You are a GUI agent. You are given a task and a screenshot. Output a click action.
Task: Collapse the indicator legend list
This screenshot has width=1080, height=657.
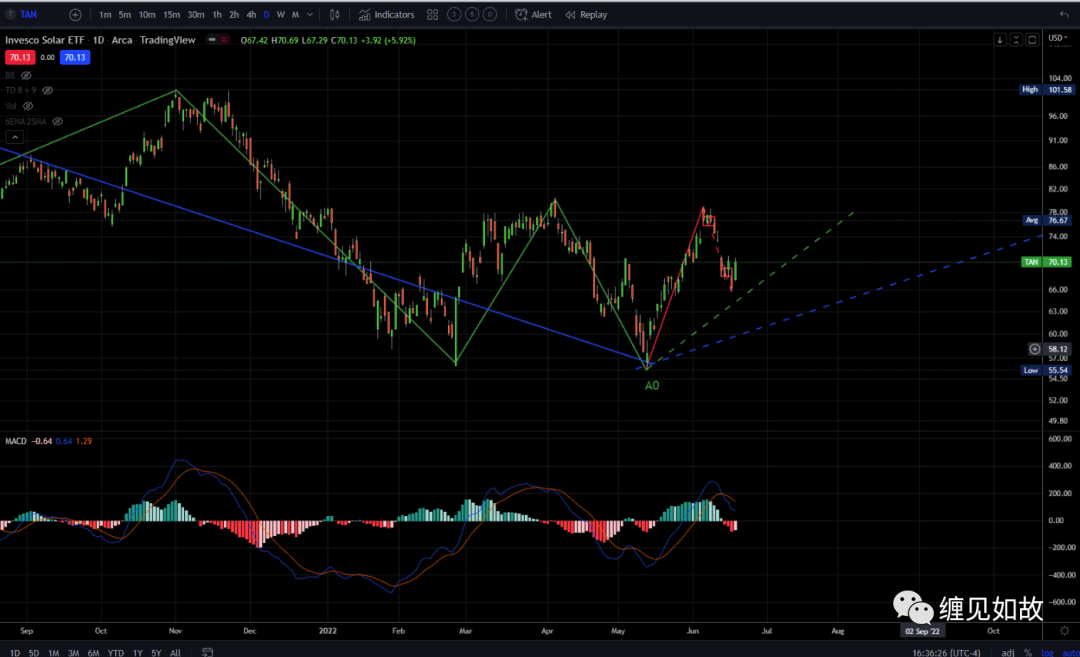coord(15,137)
